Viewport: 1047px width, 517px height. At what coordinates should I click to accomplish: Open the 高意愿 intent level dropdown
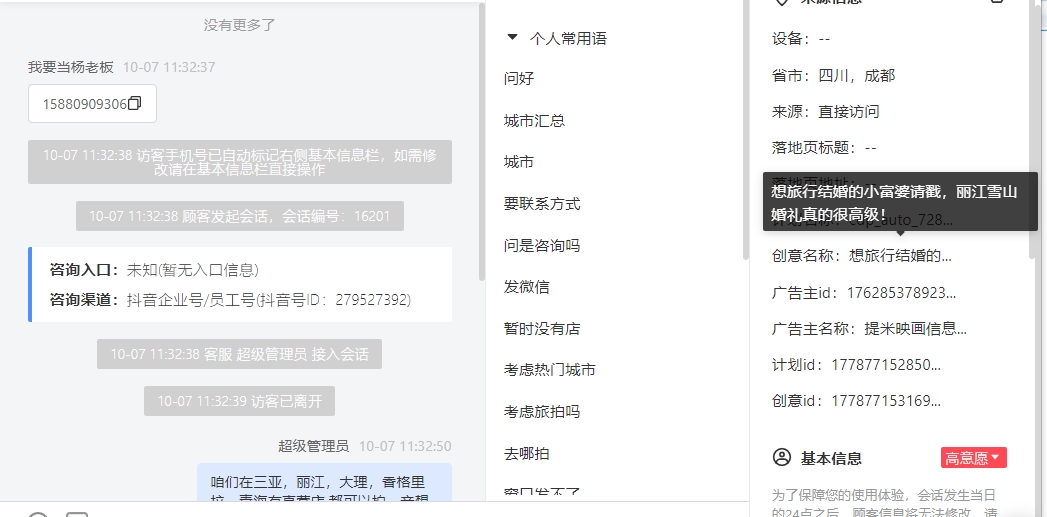coord(974,458)
